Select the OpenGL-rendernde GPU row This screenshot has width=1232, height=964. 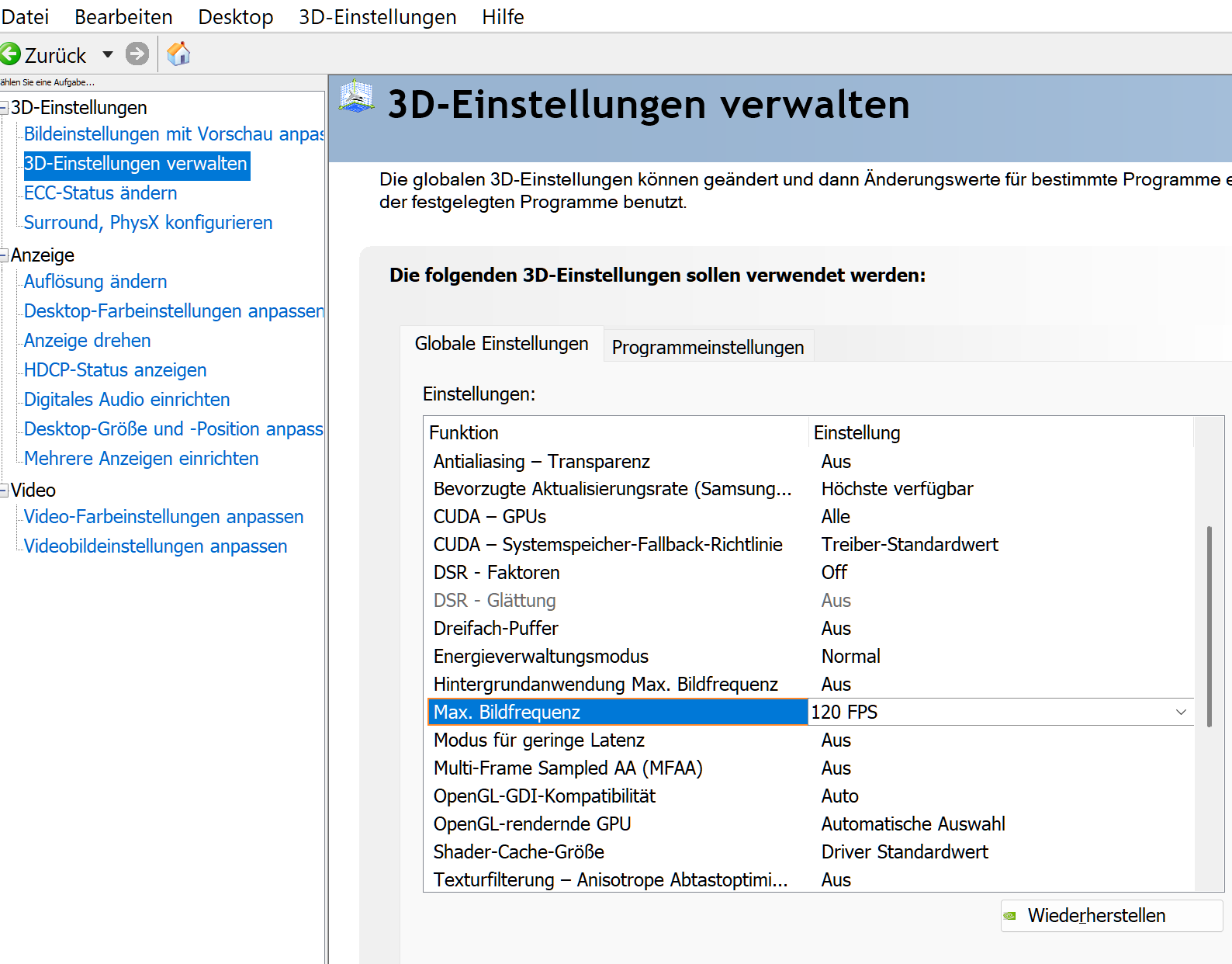[x=809, y=824]
